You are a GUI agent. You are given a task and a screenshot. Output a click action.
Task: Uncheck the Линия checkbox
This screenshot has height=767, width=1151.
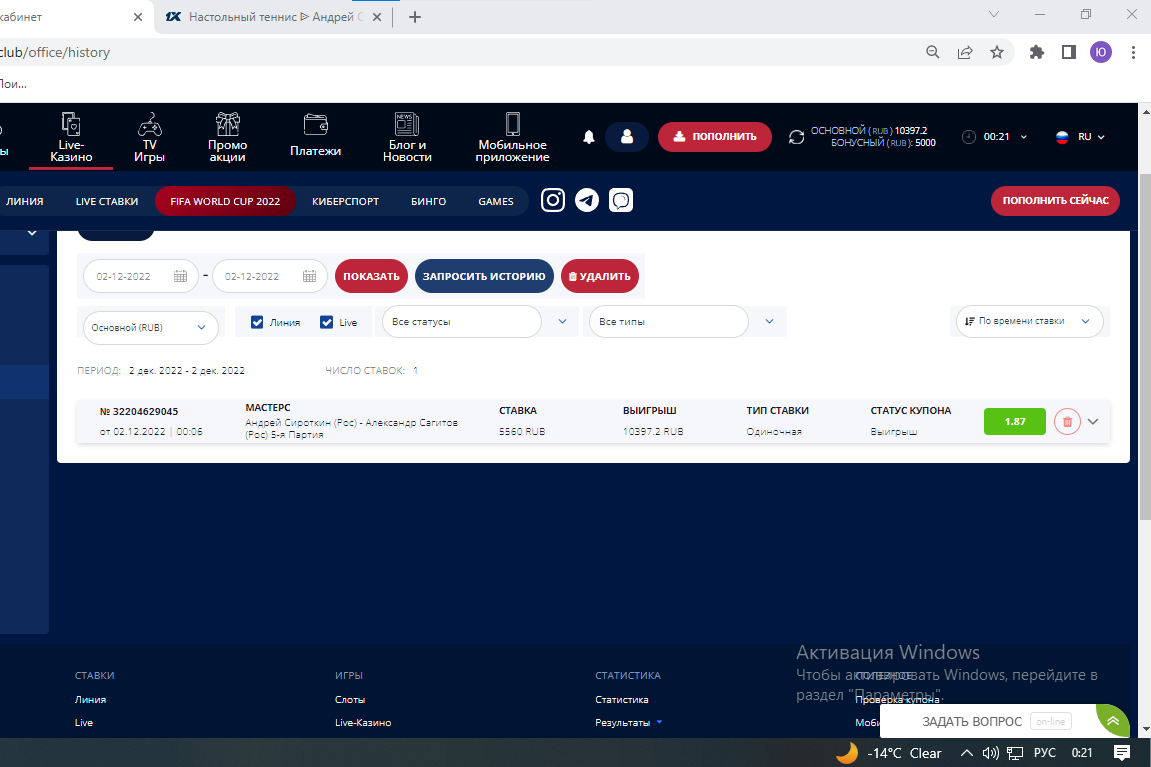point(257,322)
